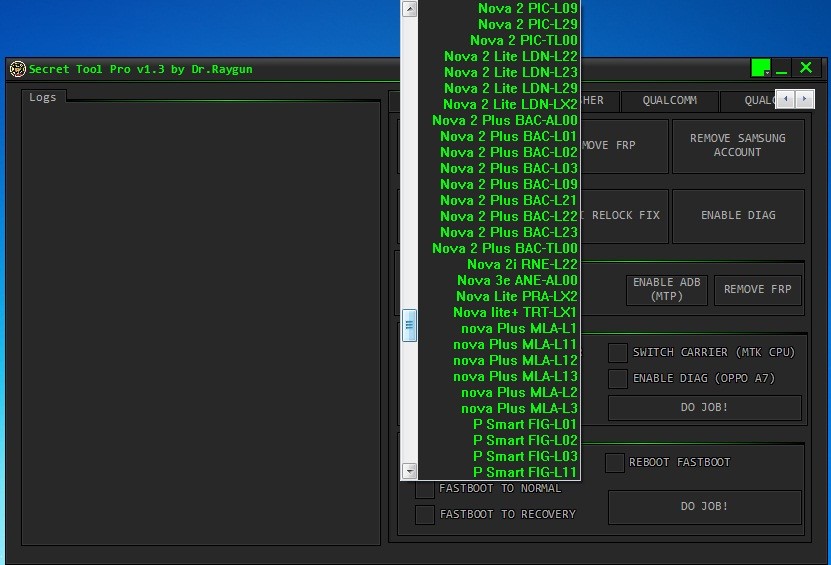Select P Smart FIG-L11 model

[499, 472]
